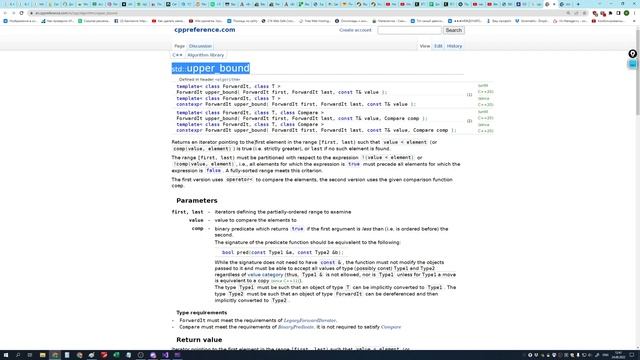The width and height of the screenshot is (640, 360).
Task: Click the C++ breadcrumb link
Action: tap(178, 55)
